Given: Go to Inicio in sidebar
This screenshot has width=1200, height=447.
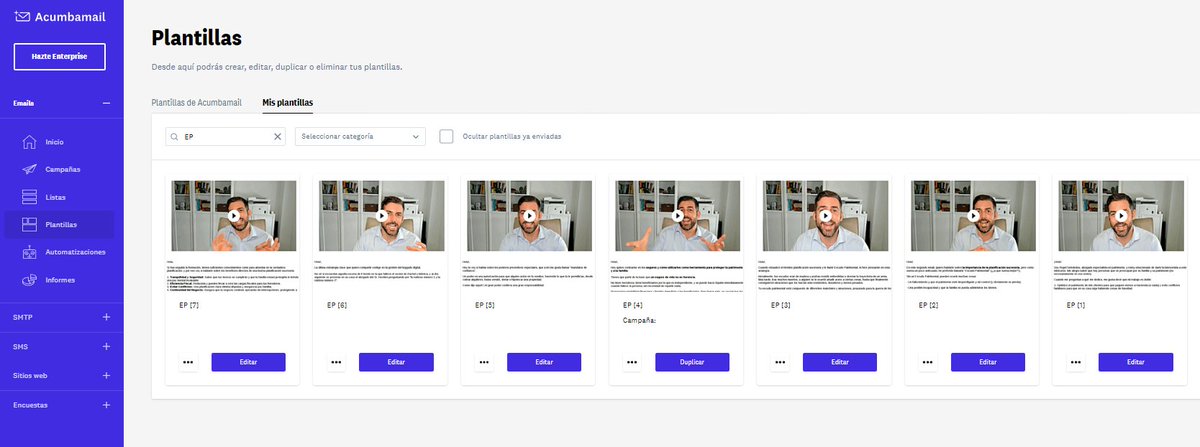Looking at the screenshot, I should (54, 142).
